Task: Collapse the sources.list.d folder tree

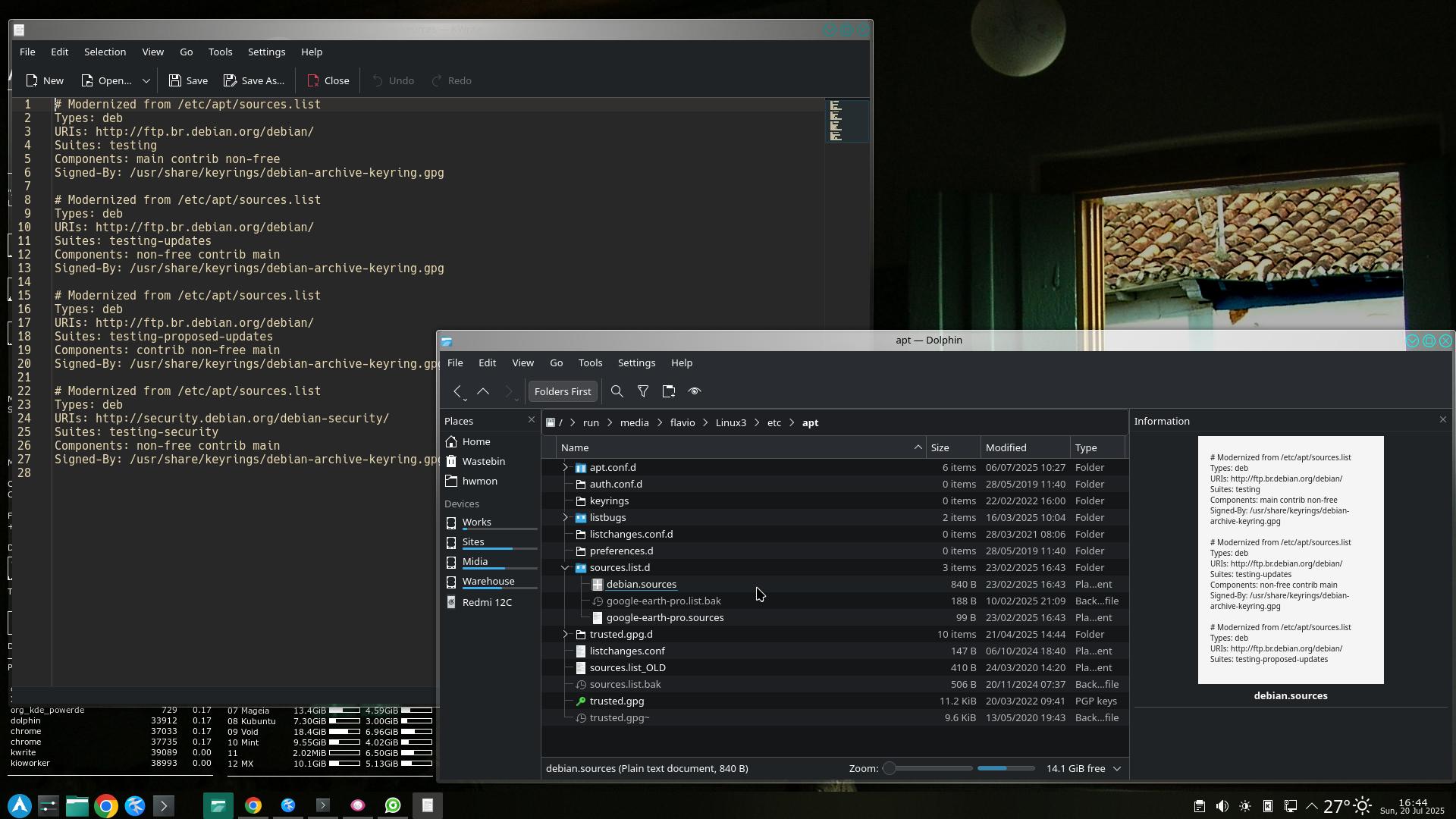Action: 565,568
